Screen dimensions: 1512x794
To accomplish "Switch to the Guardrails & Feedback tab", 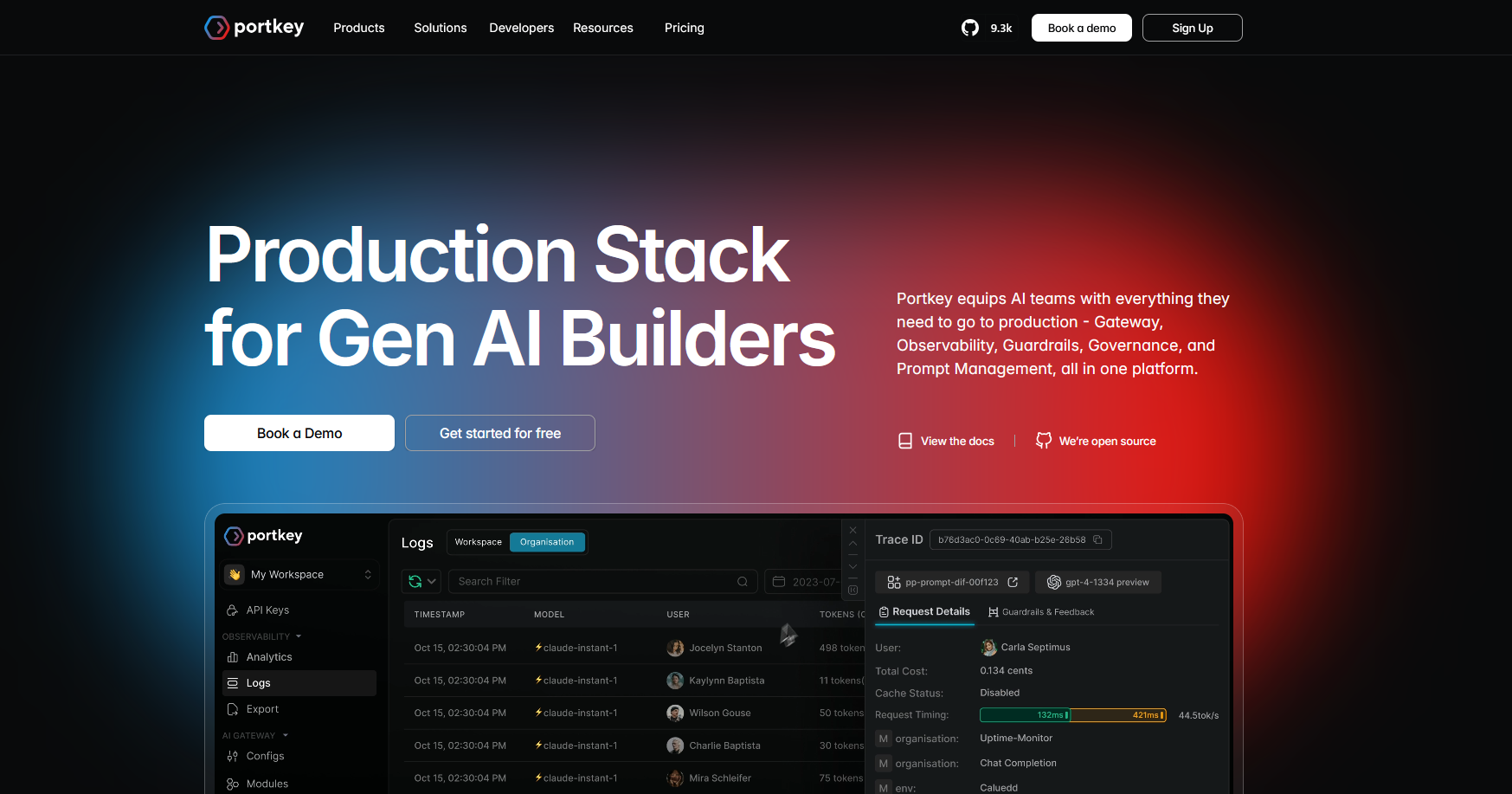I will [1041, 612].
